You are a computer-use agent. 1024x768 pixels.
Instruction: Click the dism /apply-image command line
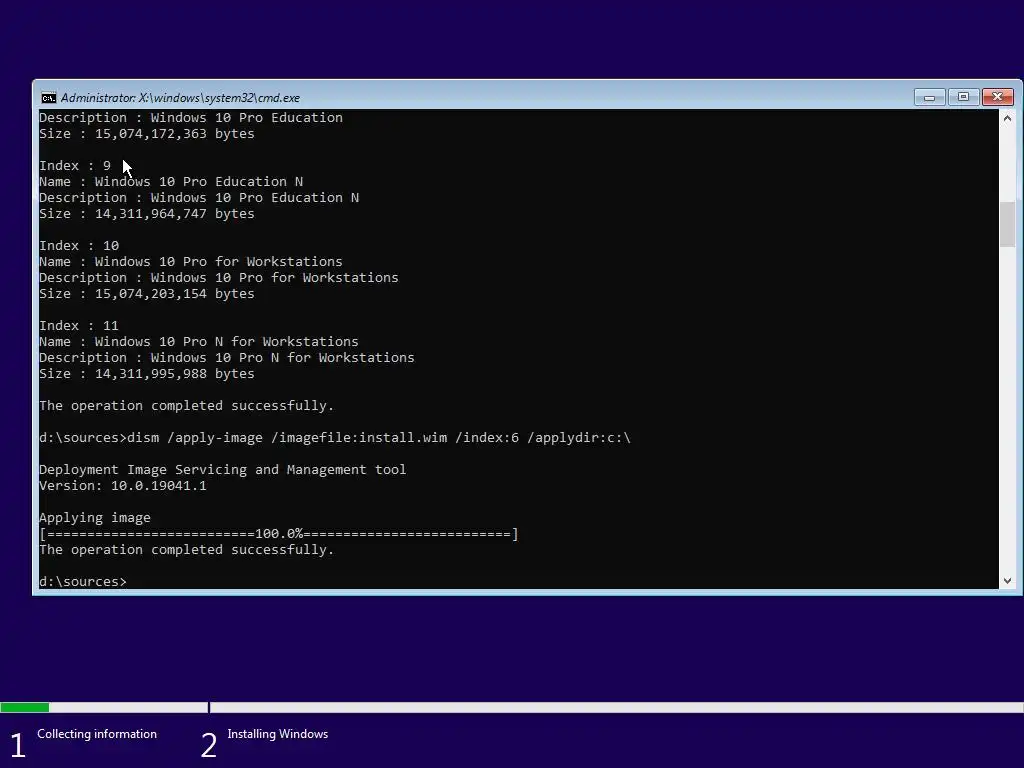coord(335,438)
